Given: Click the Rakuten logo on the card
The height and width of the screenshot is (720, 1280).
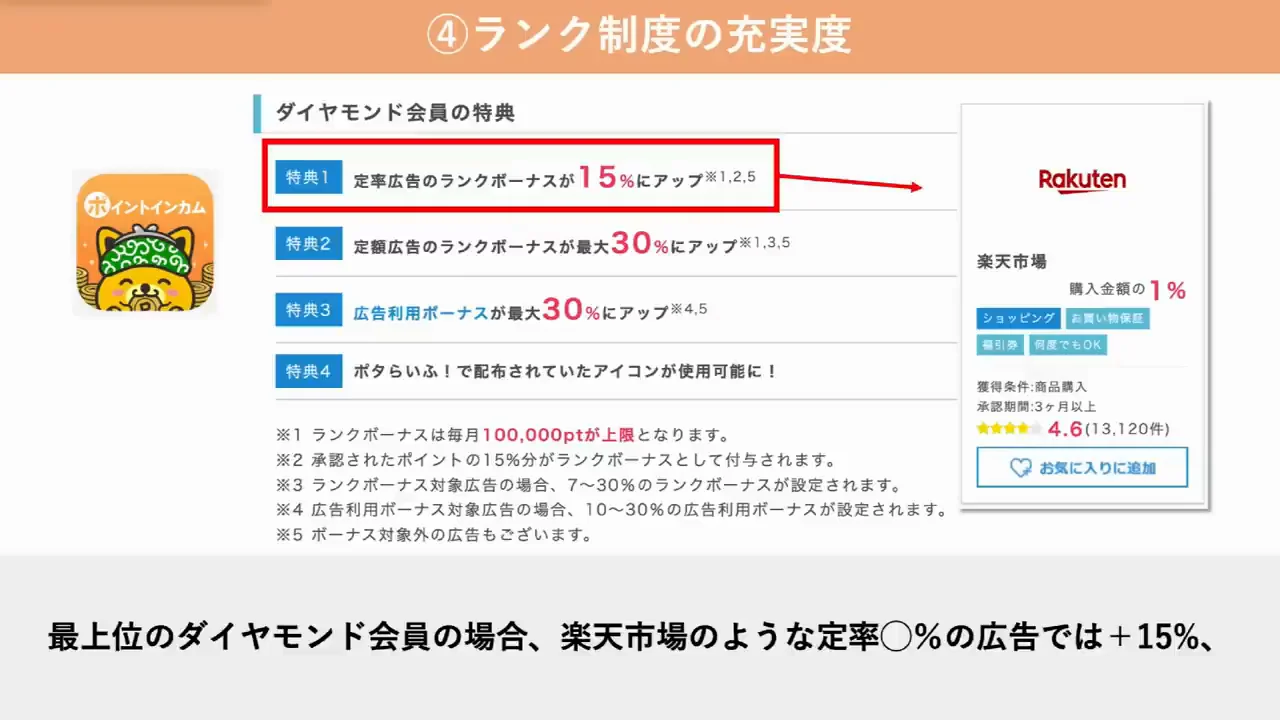Looking at the screenshot, I should pos(1082,181).
